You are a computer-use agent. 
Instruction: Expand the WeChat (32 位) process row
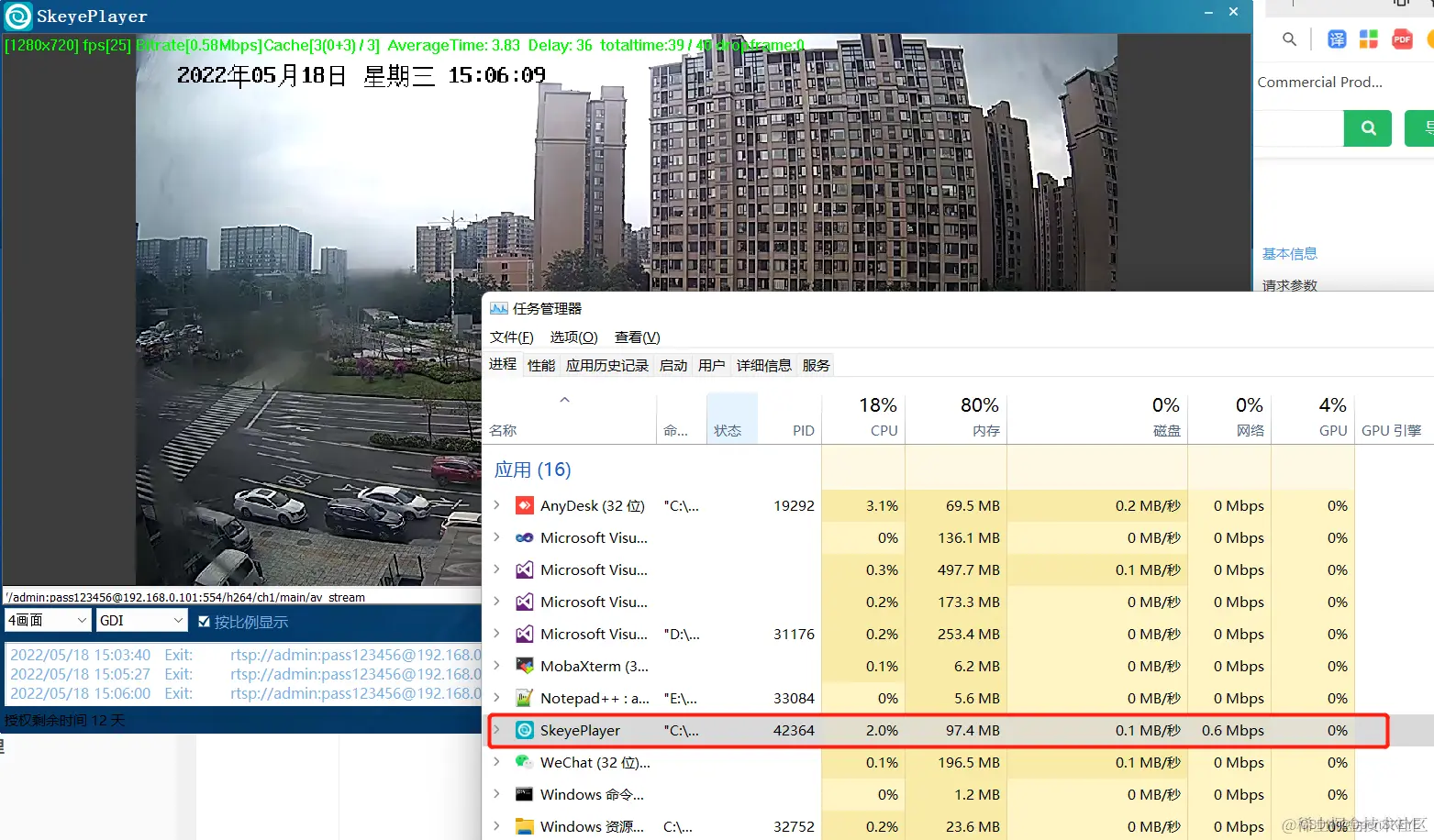496,762
